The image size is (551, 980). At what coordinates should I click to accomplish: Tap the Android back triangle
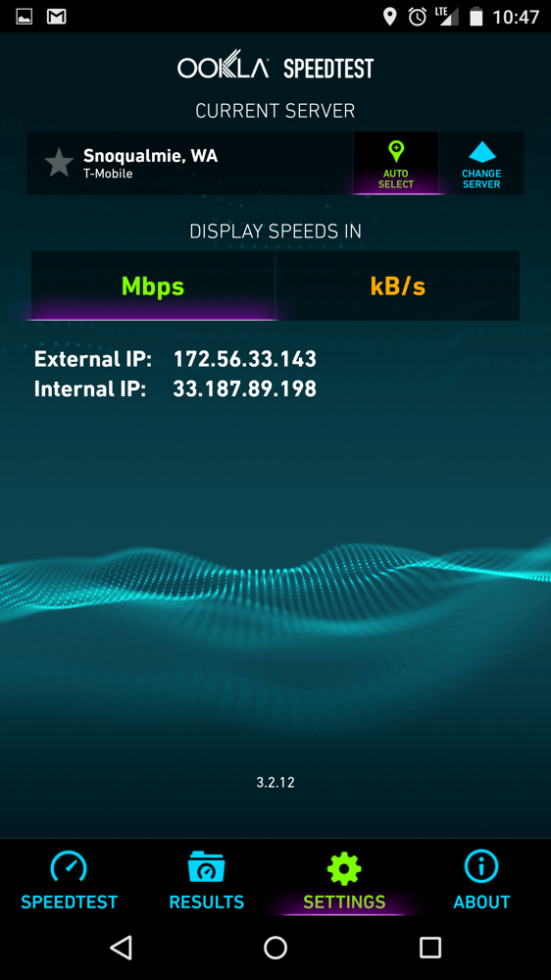click(121, 948)
